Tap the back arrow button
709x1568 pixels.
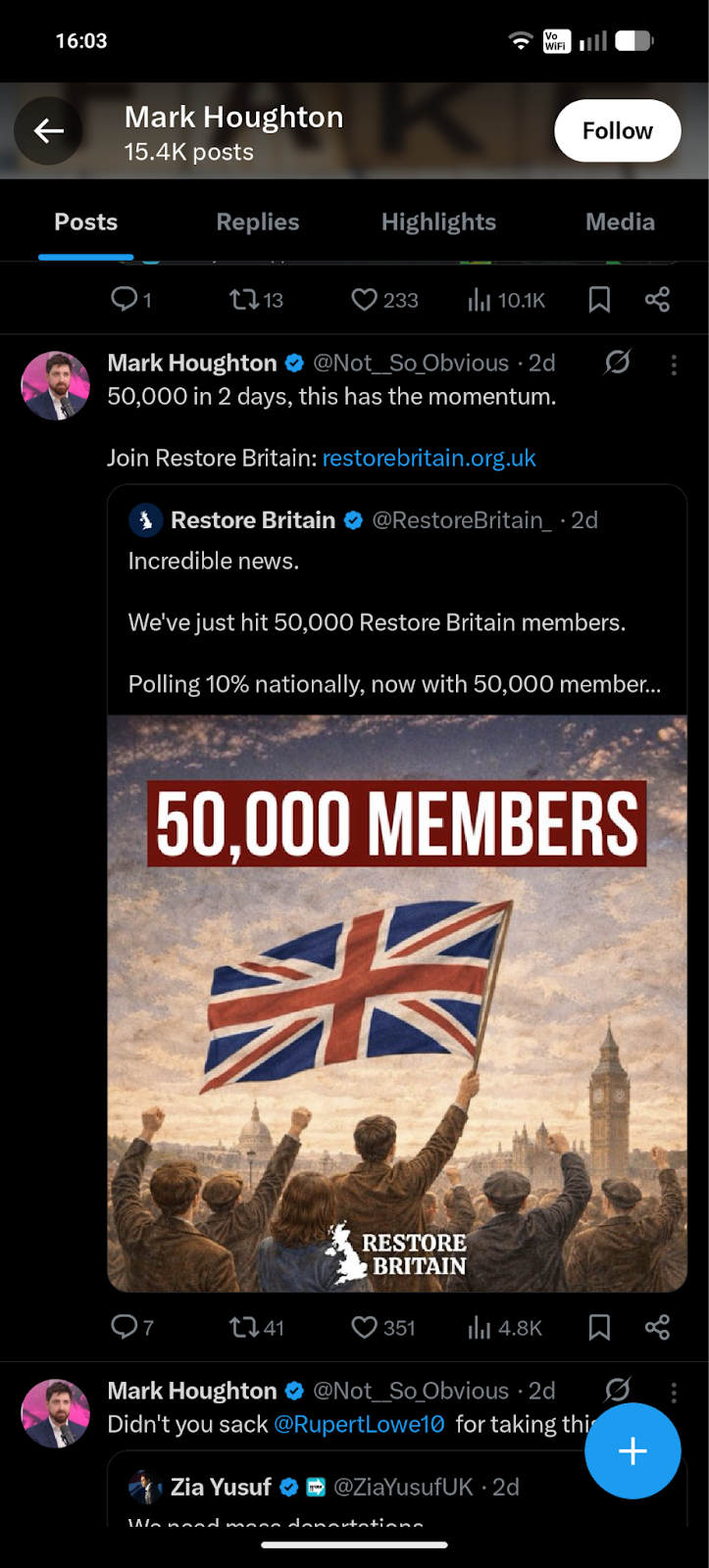tap(48, 131)
